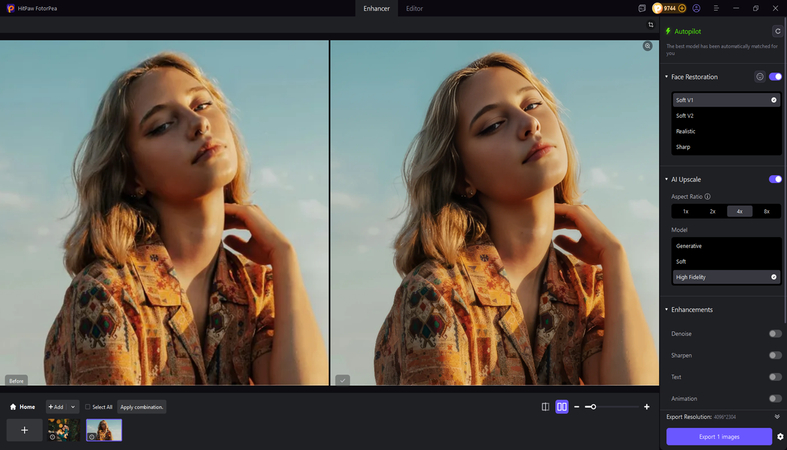Switch to split slider compare view
787x450 pixels.
pyautogui.click(x=545, y=407)
